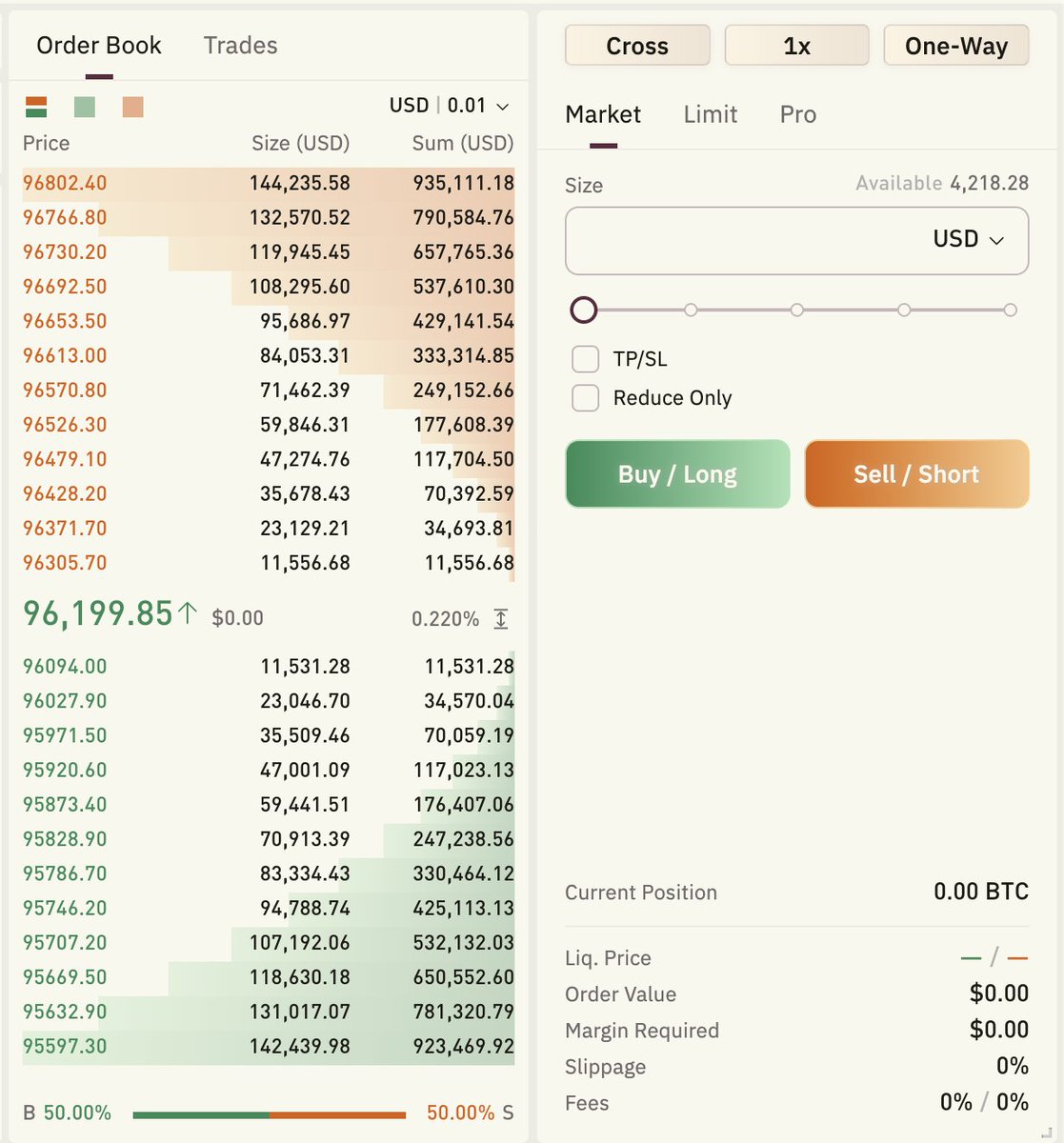Screen dimensions: 1064x1143
Task: Enable the TP/SL checkbox
Action: click(x=585, y=359)
